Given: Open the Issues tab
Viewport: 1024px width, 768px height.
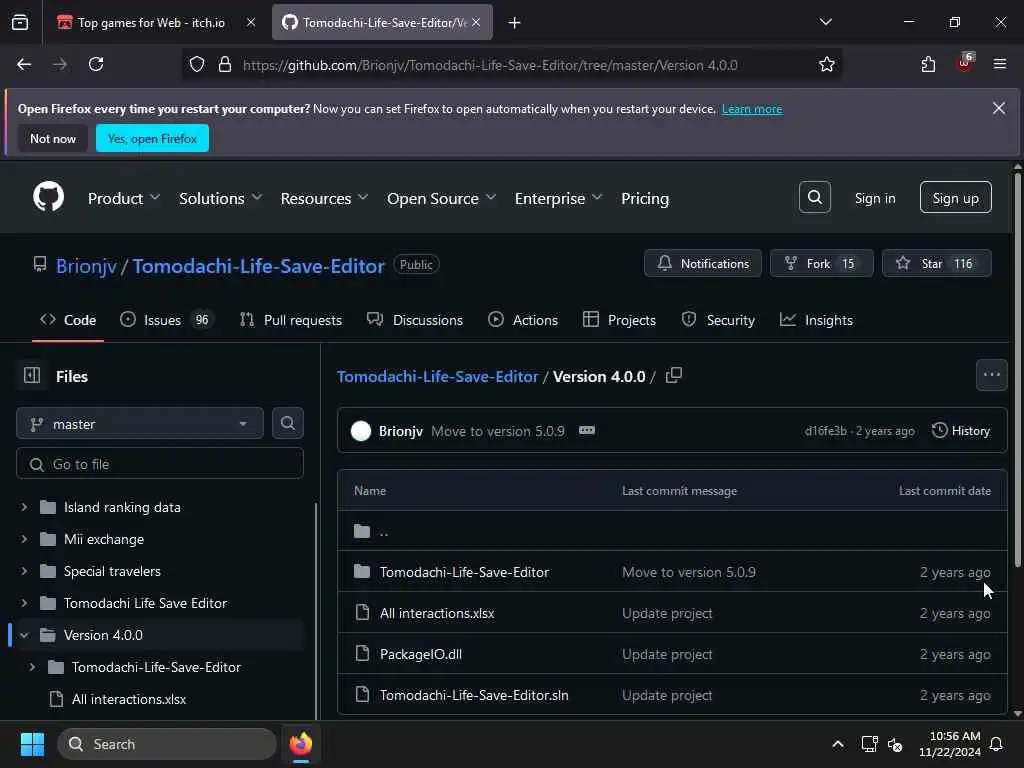Looking at the screenshot, I should coord(166,320).
